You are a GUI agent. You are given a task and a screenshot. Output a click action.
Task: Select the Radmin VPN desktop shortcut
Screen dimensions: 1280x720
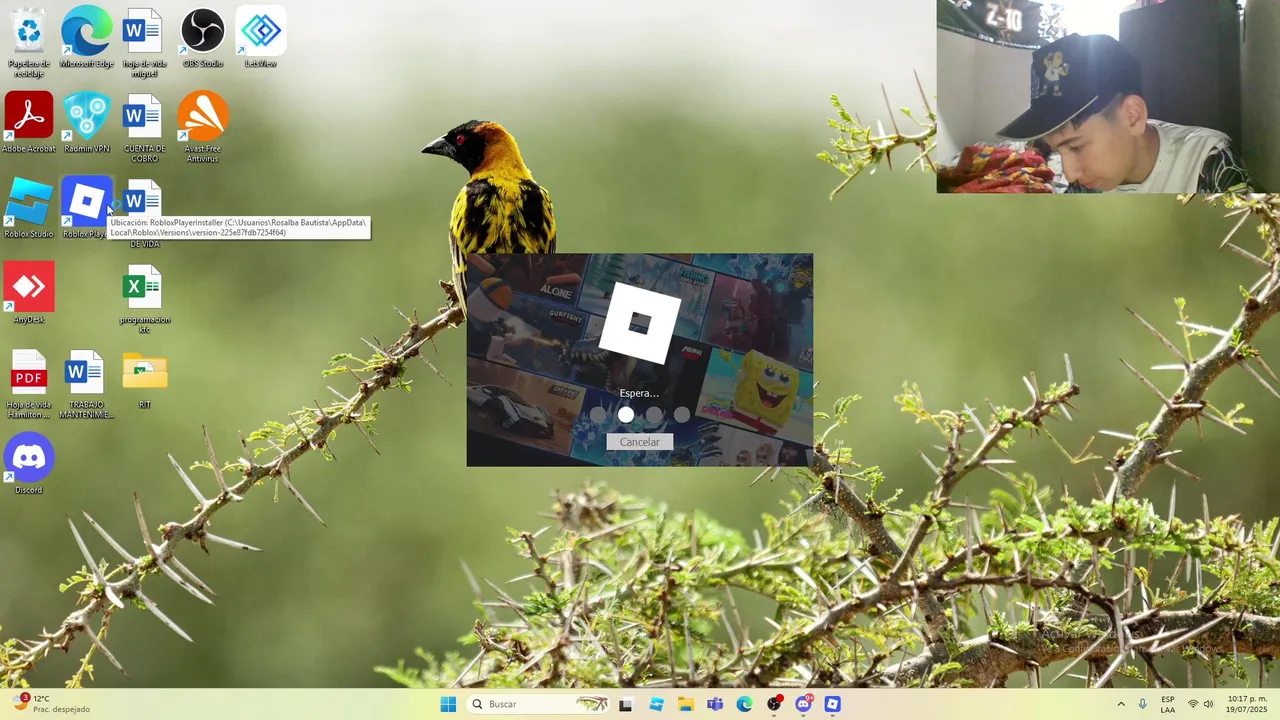pos(86,123)
